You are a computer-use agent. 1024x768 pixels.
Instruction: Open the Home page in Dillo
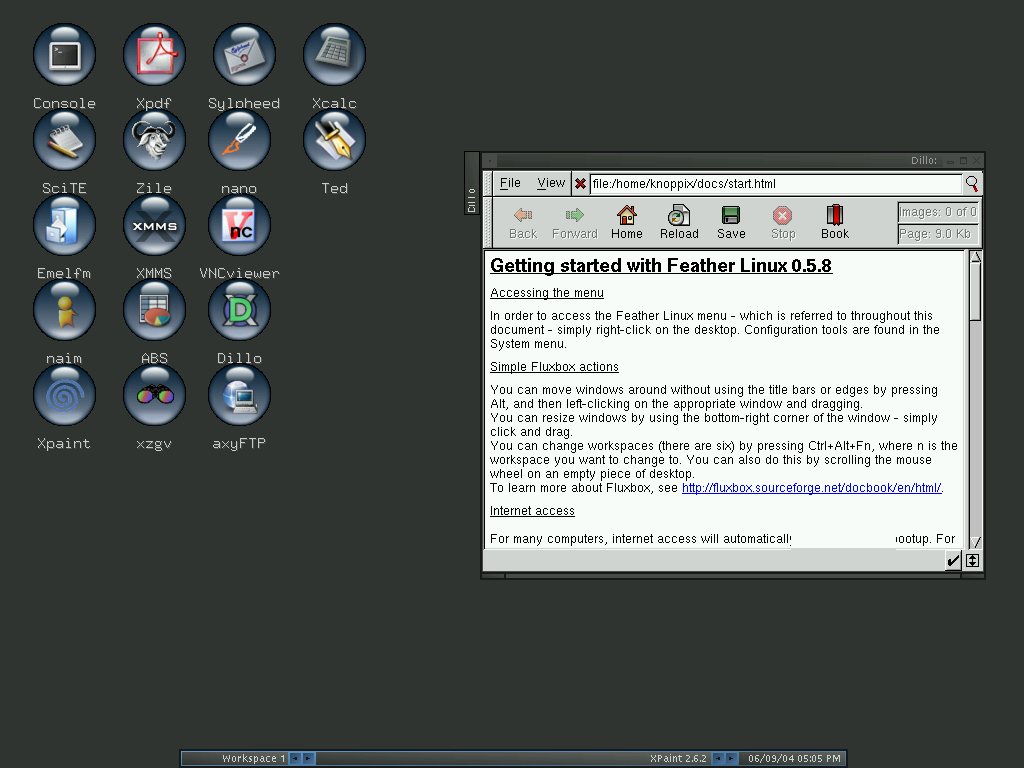[626, 221]
